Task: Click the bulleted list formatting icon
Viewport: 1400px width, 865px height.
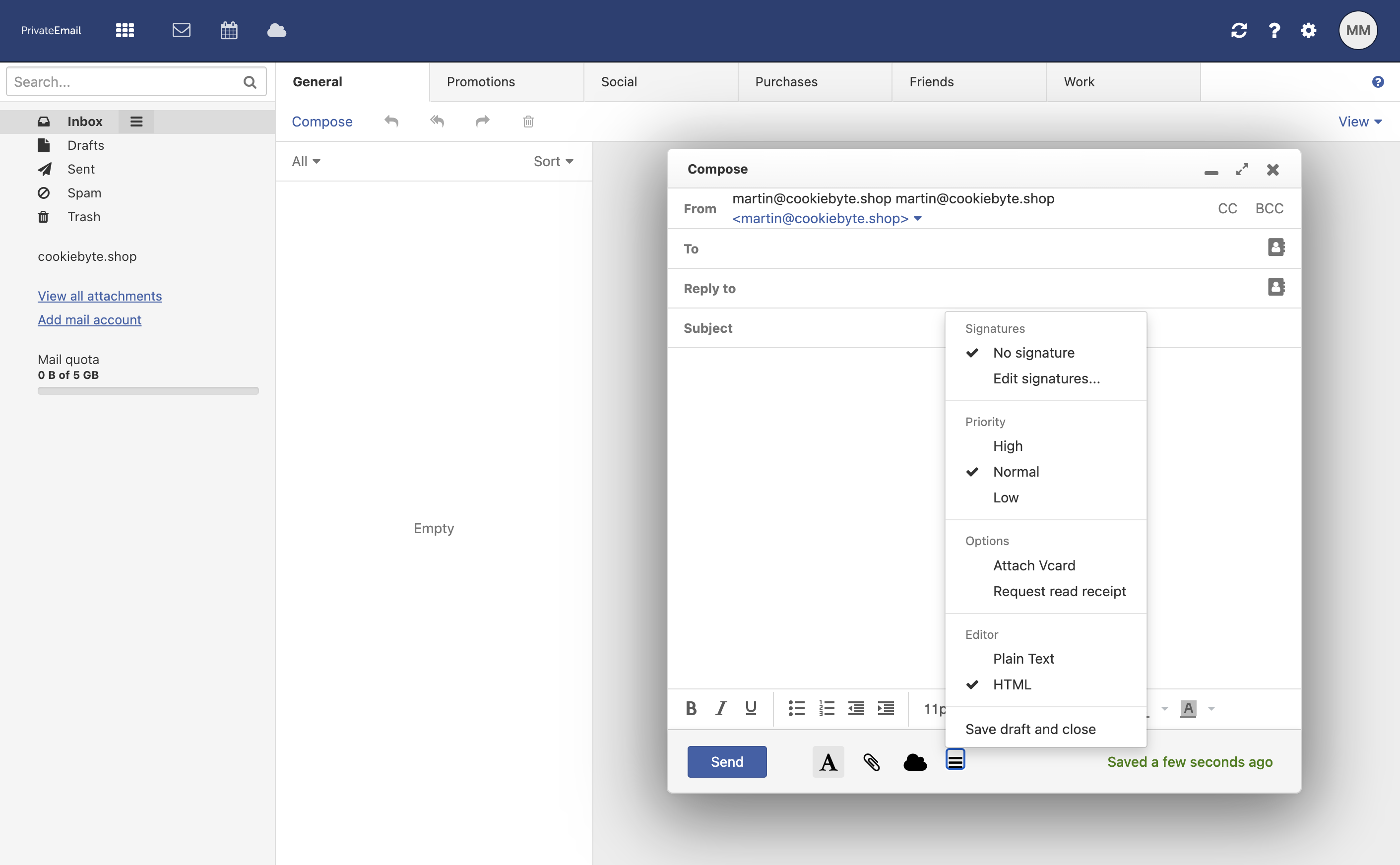Action: 796,708
